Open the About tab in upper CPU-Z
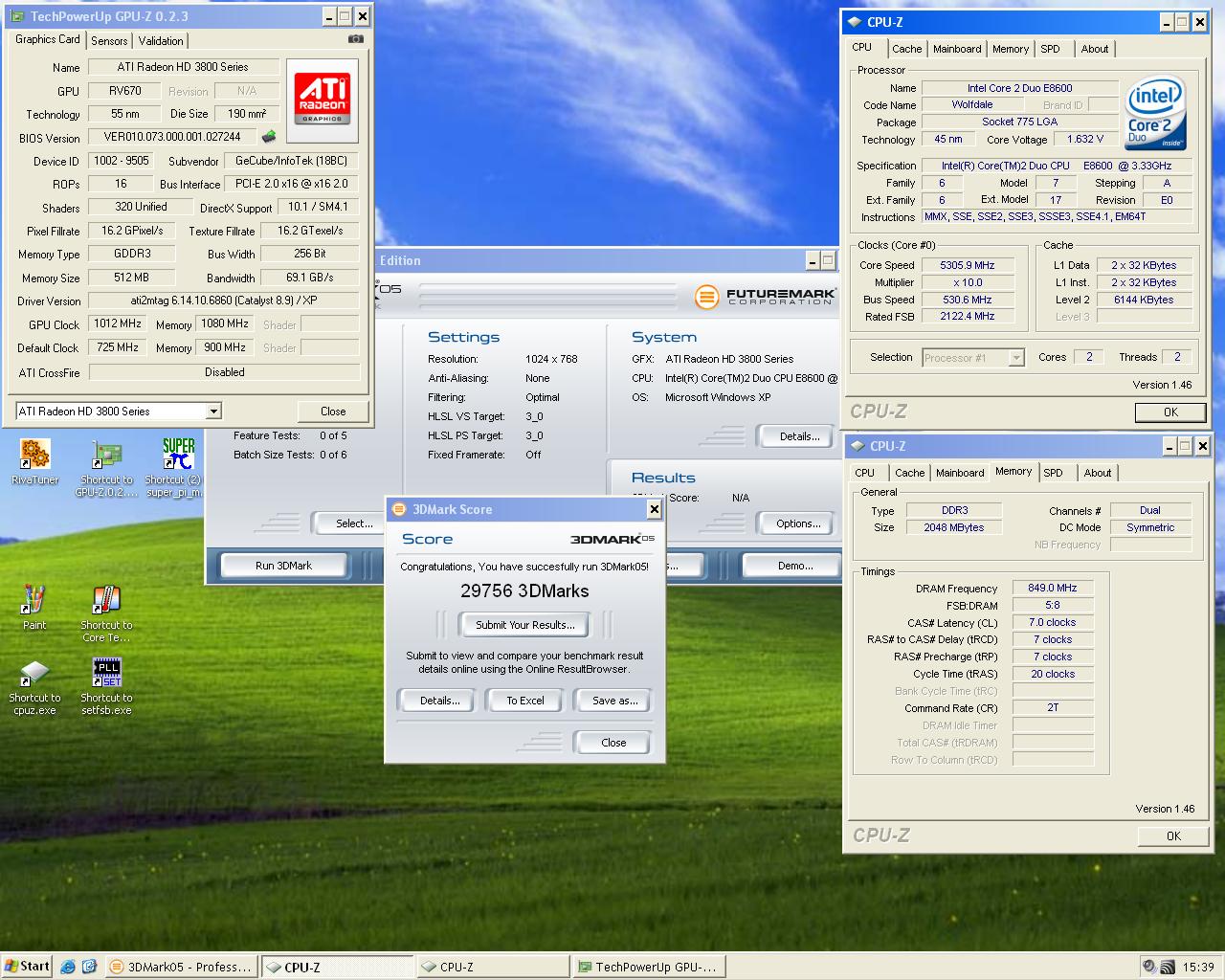 tap(1095, 49)
